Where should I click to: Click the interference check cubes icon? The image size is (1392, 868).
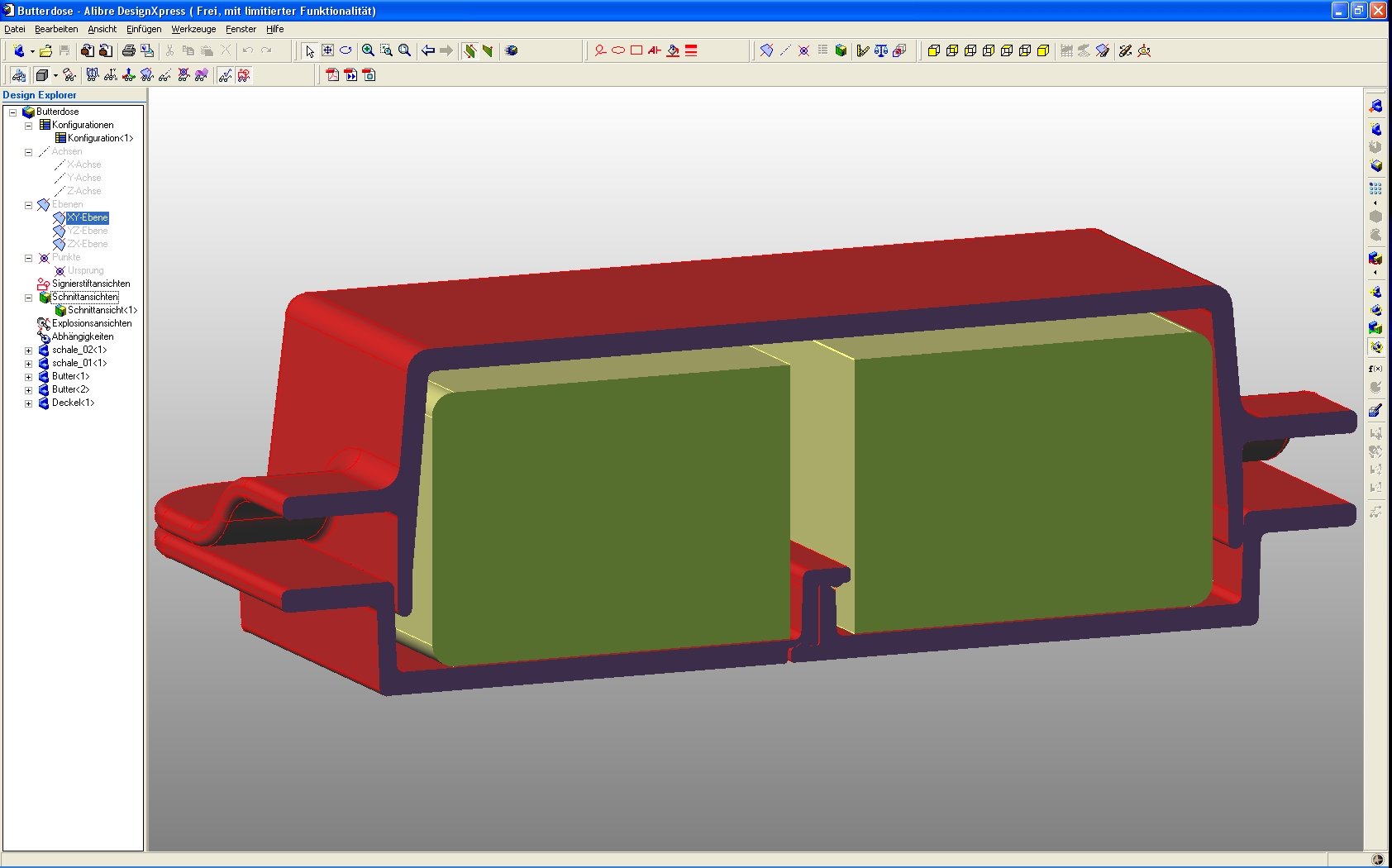point(899,50)
